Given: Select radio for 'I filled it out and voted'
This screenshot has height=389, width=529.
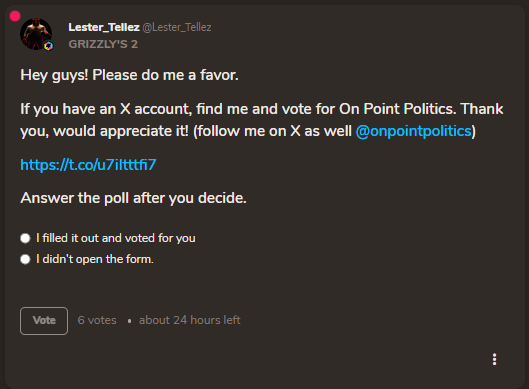Looking at the screenshot, I should [25, 238].
